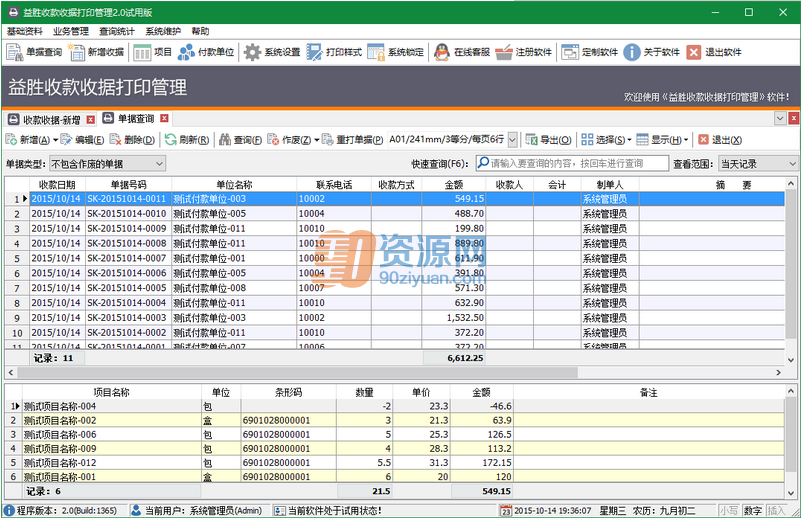Refresh the list with 刷新(R)
Screen dimensions: 802x519
click(187, 140)
